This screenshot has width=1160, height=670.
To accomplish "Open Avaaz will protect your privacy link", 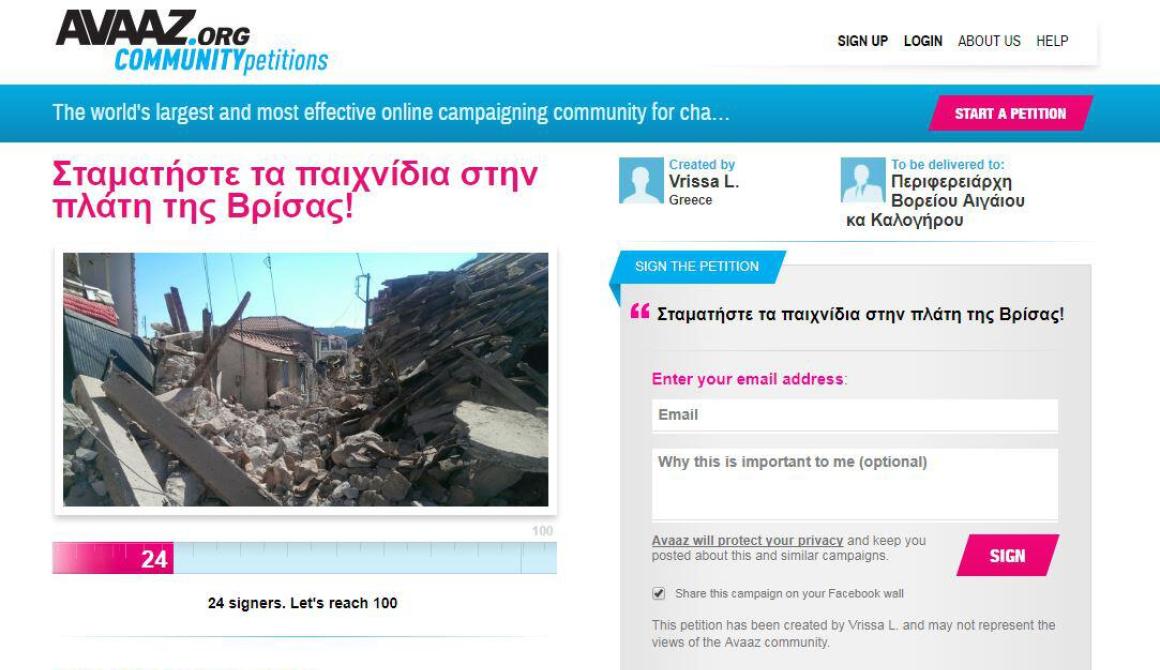I will coord(747,541).
